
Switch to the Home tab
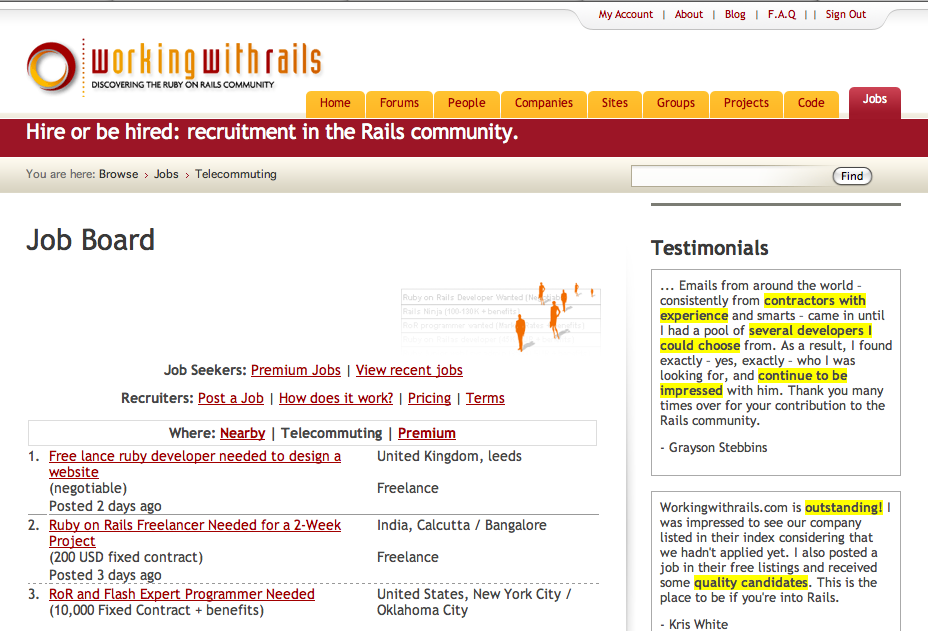coord(335,104)
